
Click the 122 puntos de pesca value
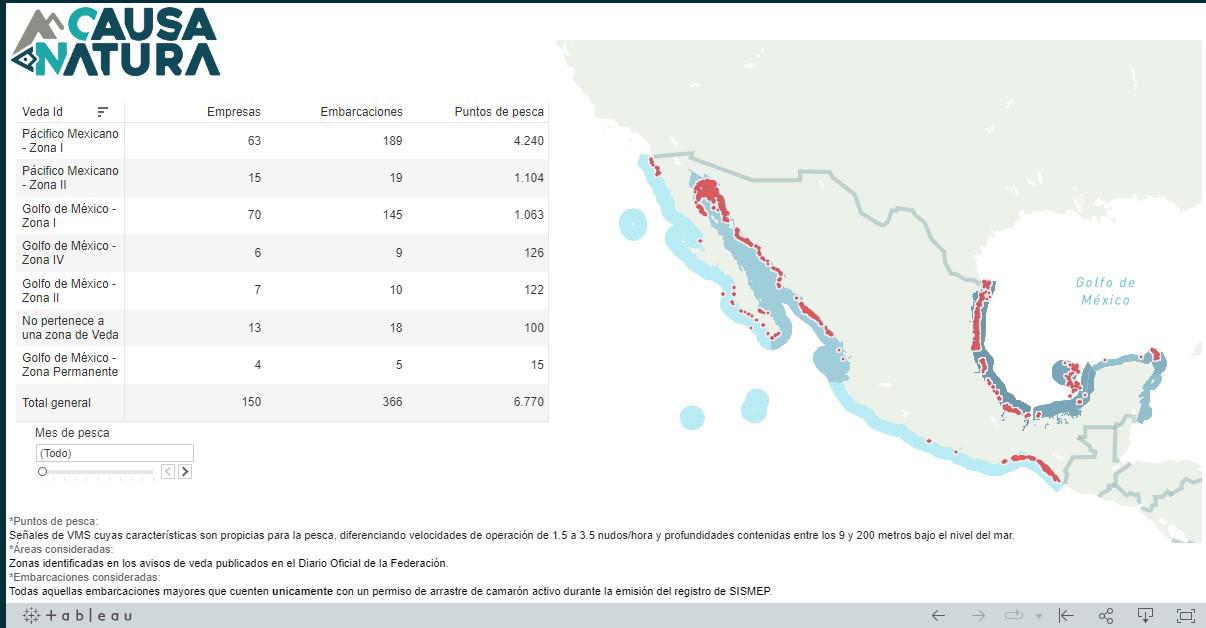point(534,291)
